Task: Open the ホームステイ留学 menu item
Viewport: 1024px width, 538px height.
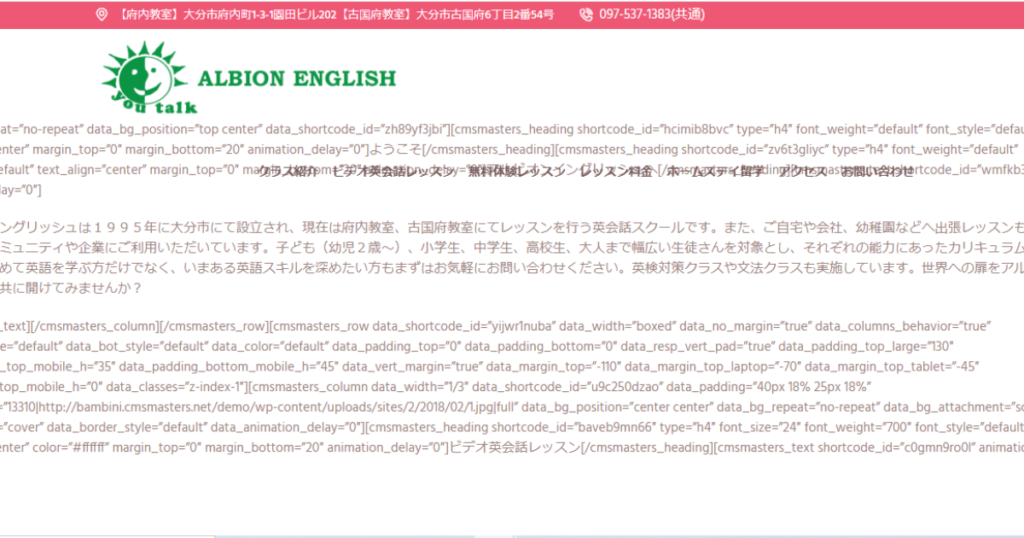Action: pos(715,171)
